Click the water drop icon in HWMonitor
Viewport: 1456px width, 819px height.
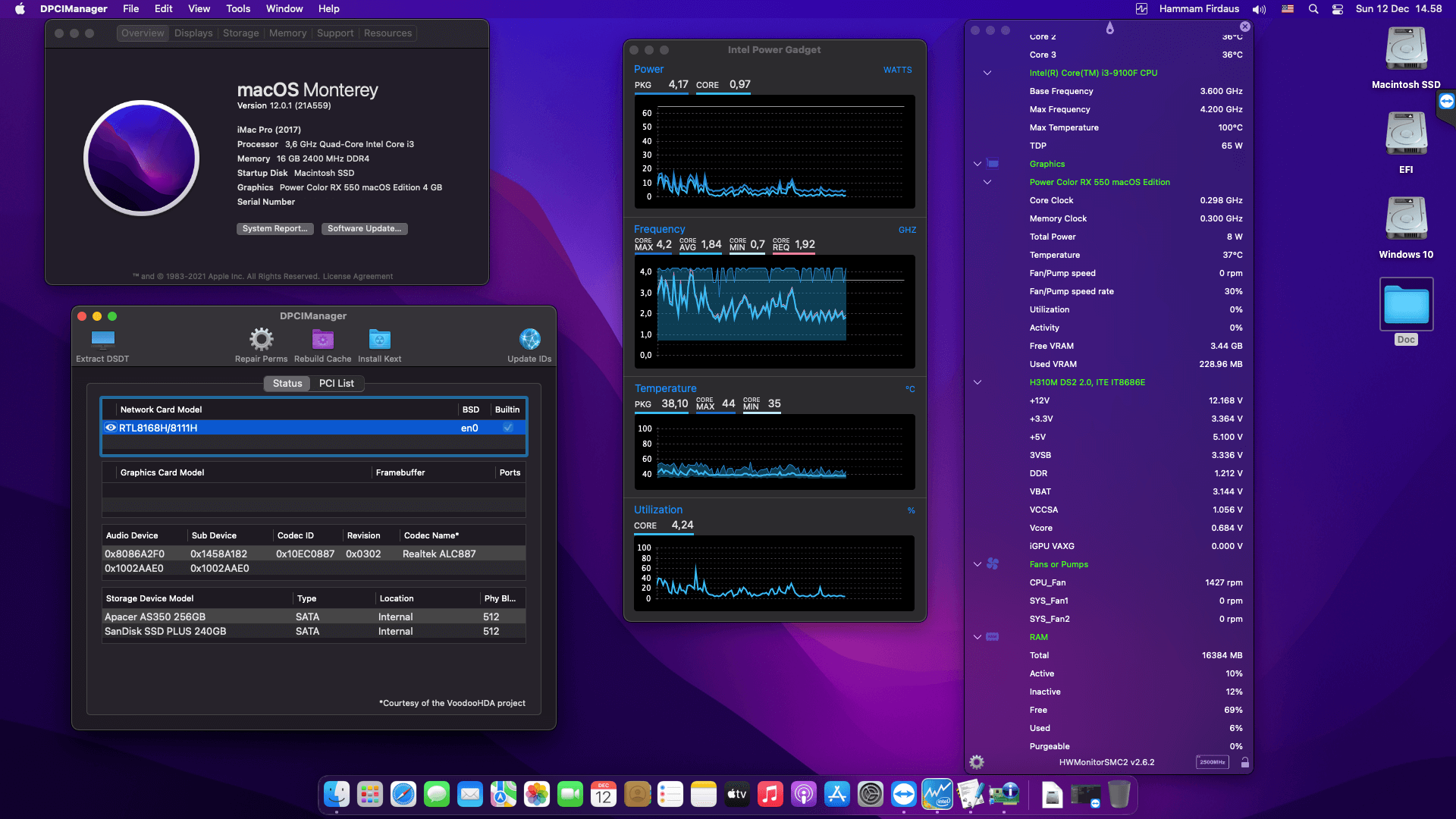pos(1110,28)
